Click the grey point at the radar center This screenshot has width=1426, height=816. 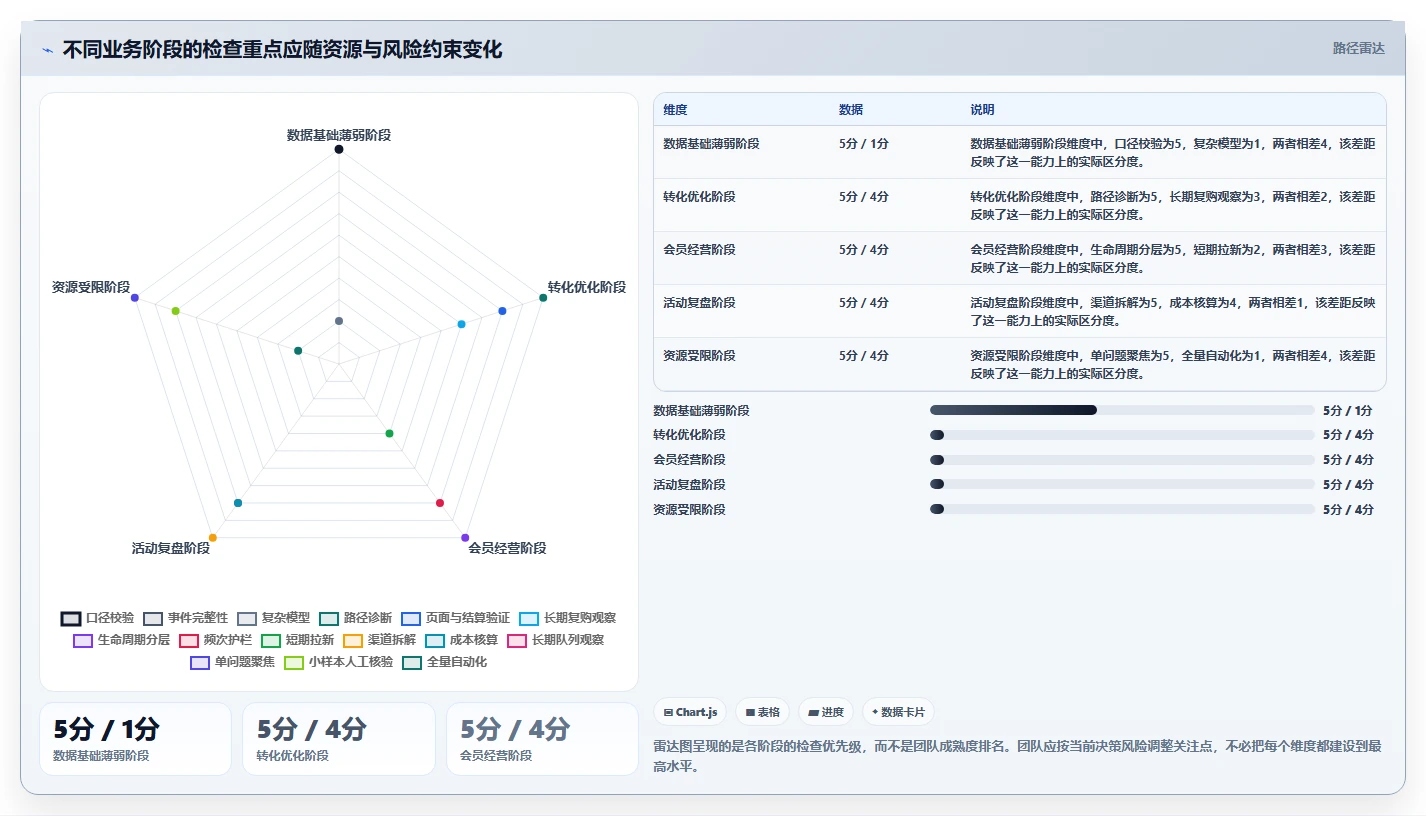click(339, 321)
